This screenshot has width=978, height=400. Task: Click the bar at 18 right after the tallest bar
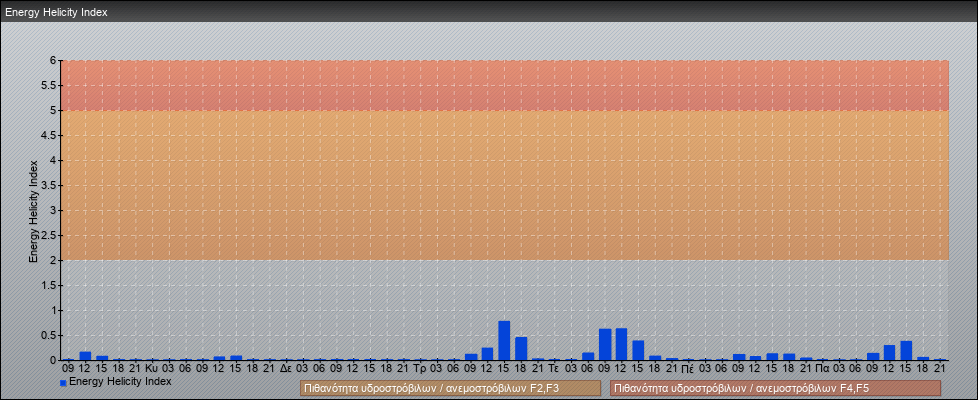pos(521,349)
